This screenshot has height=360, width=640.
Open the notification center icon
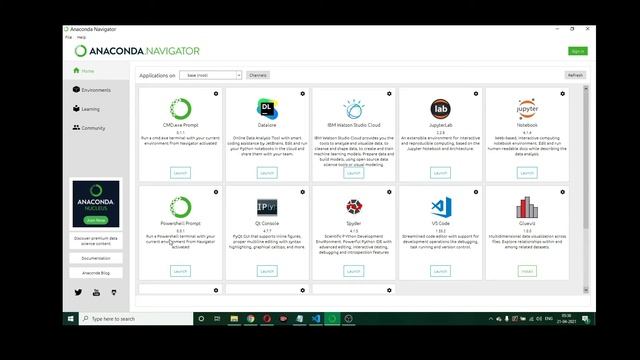click(x=586, y=319)
